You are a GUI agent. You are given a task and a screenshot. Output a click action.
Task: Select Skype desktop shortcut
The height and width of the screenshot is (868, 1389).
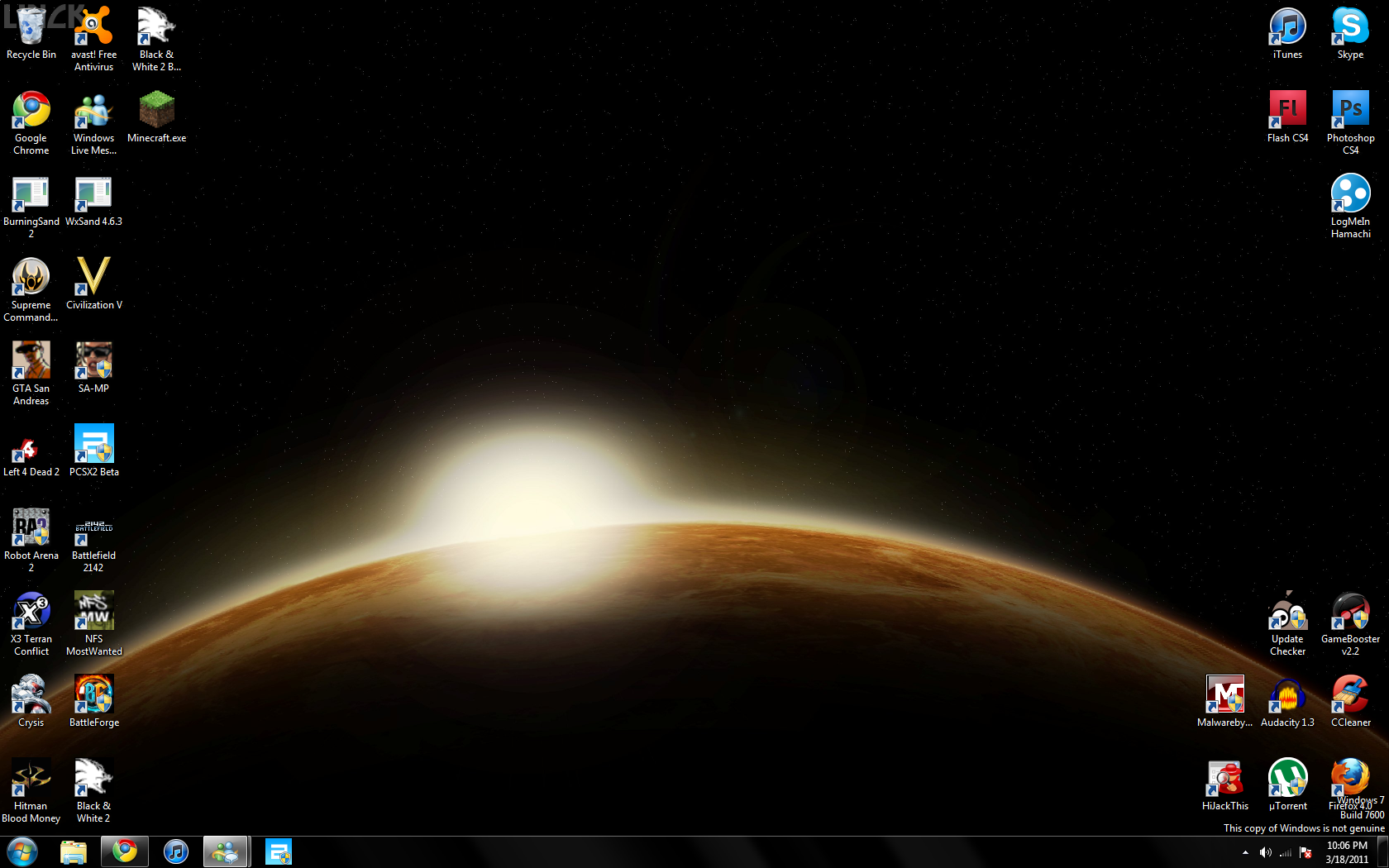(1351, 33)
